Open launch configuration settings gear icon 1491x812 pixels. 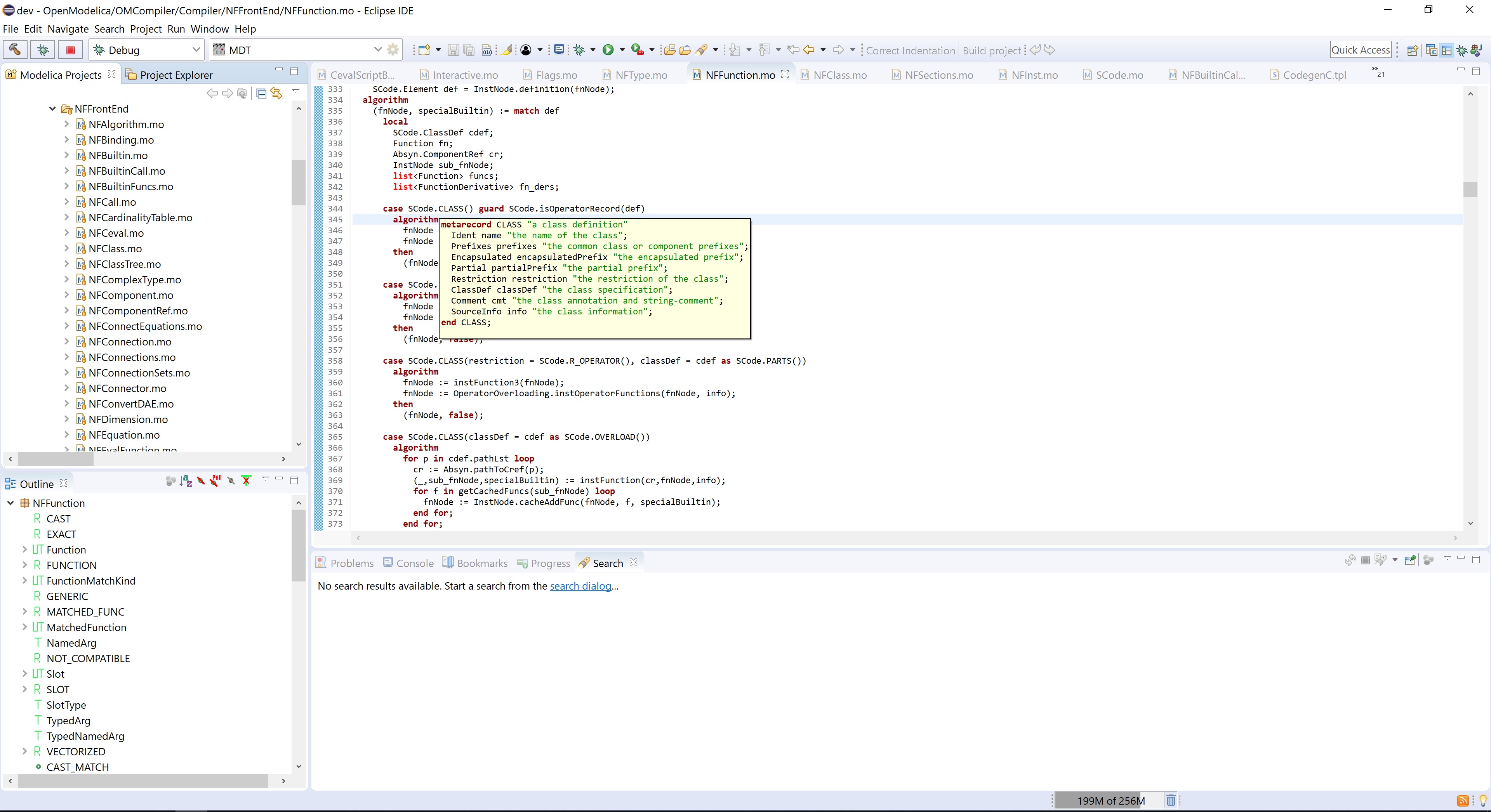393,50
